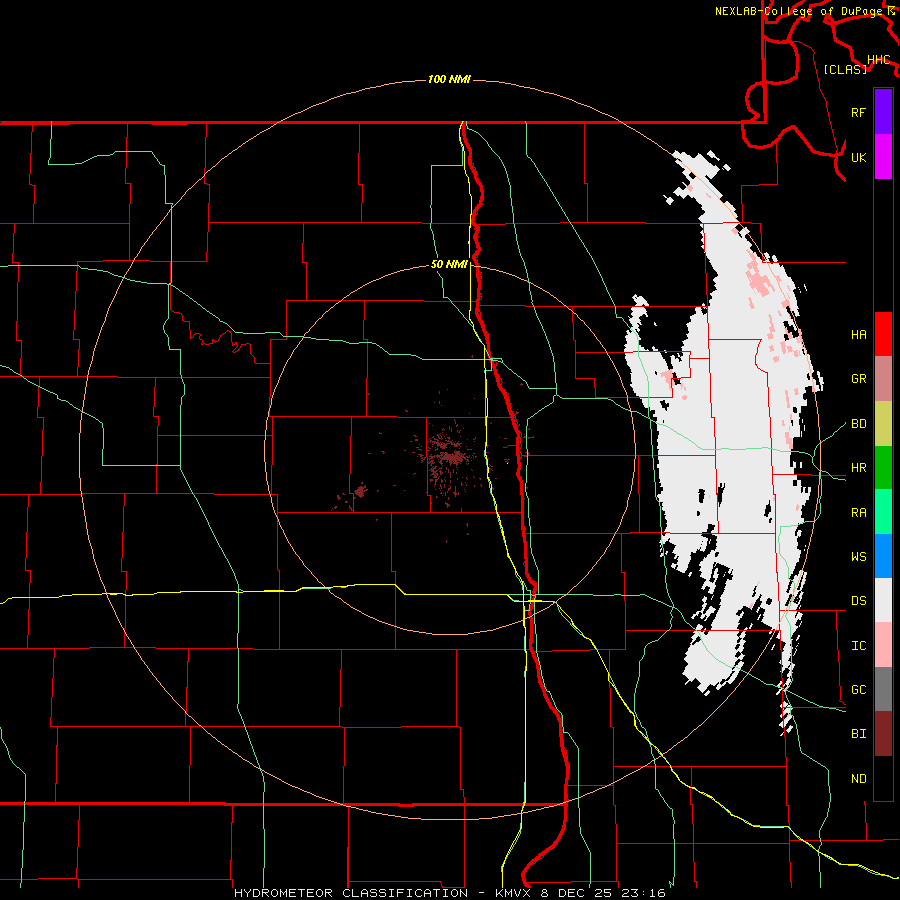Click the ND black legend color block
This screenshot has width=900, height=900.
click(x=883, y=778)
